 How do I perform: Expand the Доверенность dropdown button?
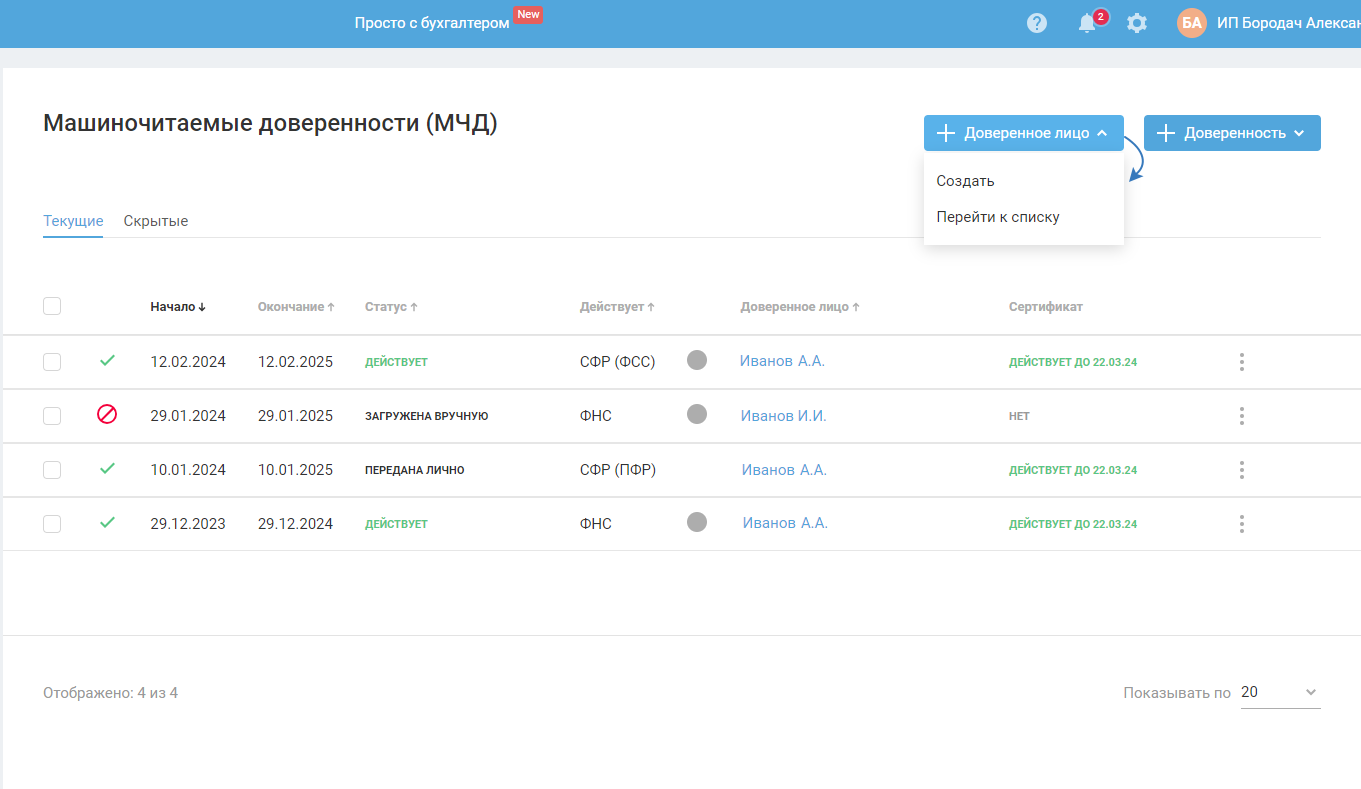[x=1231, y=133]
